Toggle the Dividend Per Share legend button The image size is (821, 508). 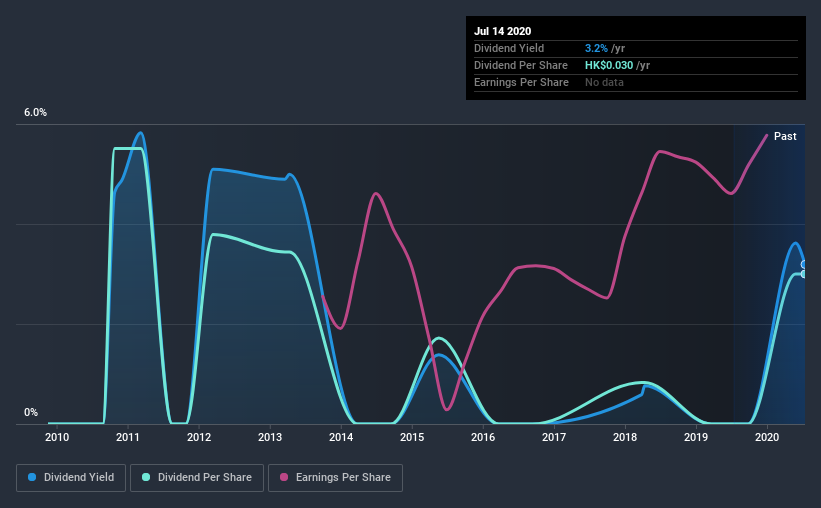197,478
